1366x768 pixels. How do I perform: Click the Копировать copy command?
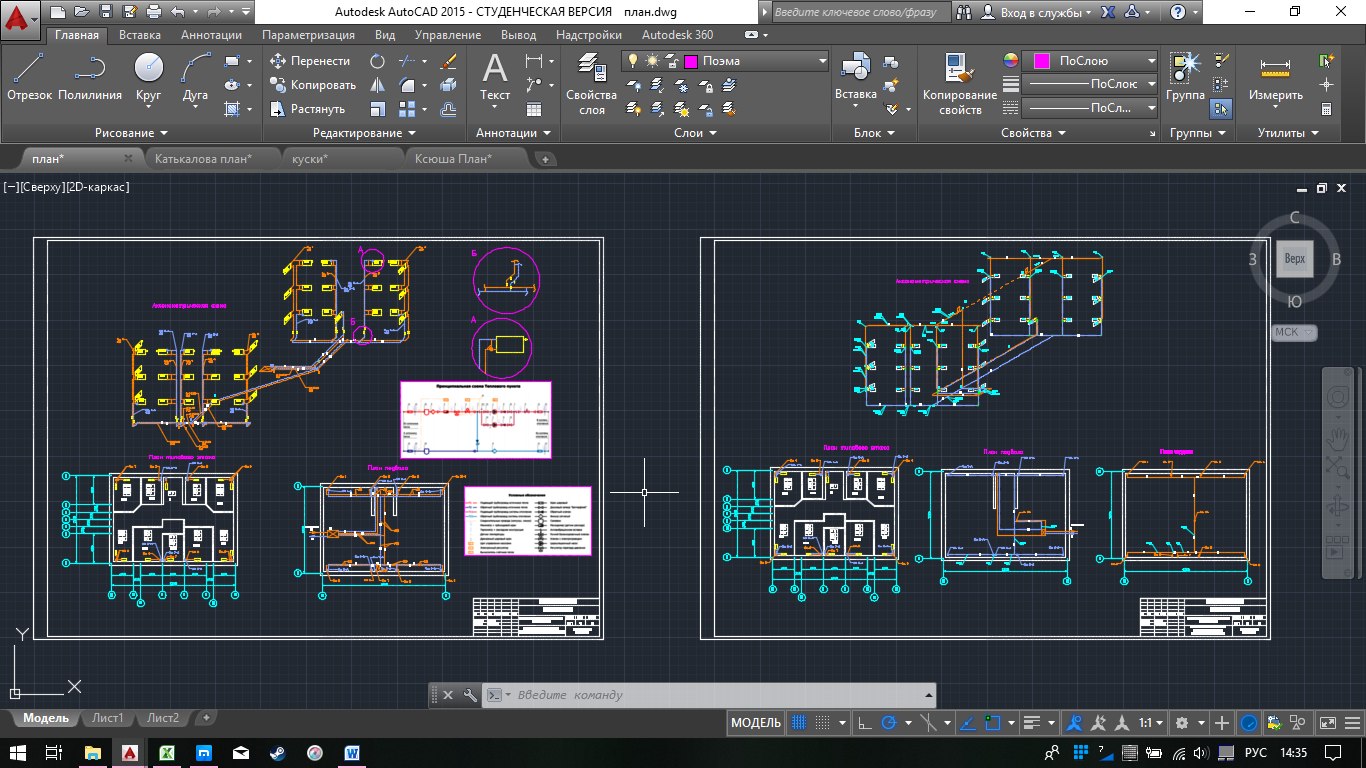[313, 85]
